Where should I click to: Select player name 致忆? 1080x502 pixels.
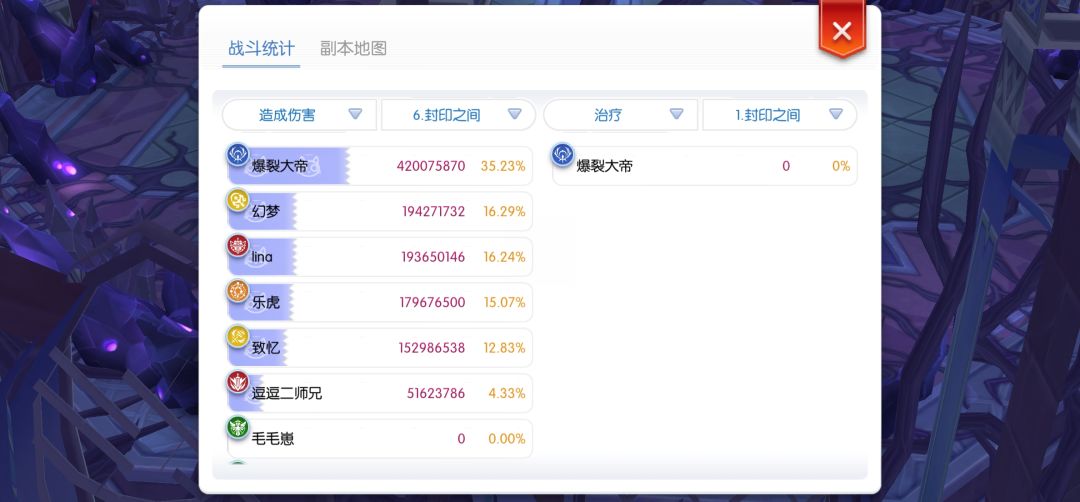266,348
